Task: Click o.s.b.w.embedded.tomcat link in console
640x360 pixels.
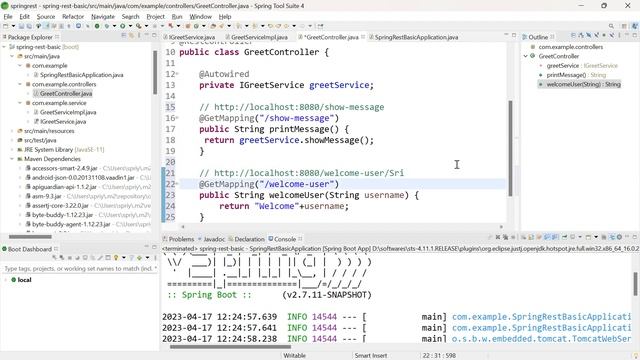Action: (x=541, y=339)
